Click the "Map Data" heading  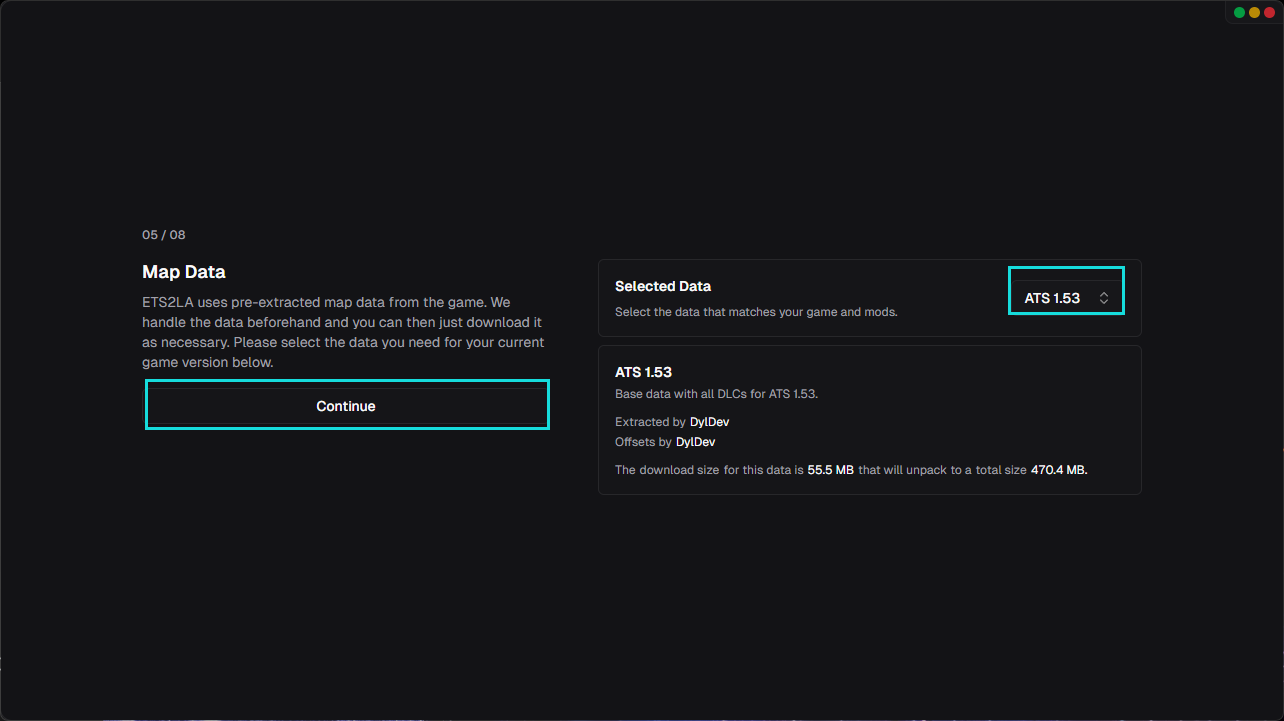pos(184,272)
